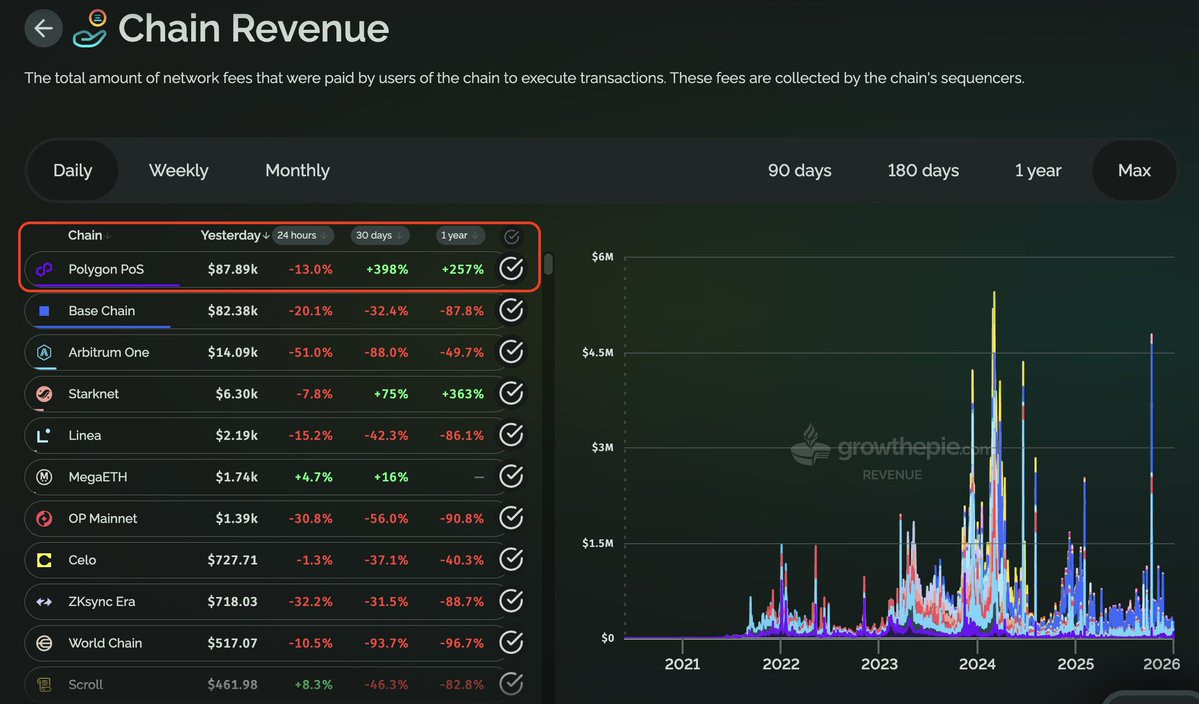Toggle Scroll selection checkmark
Viewport: 1199px width, 704px height.
[x=511, y=683]
